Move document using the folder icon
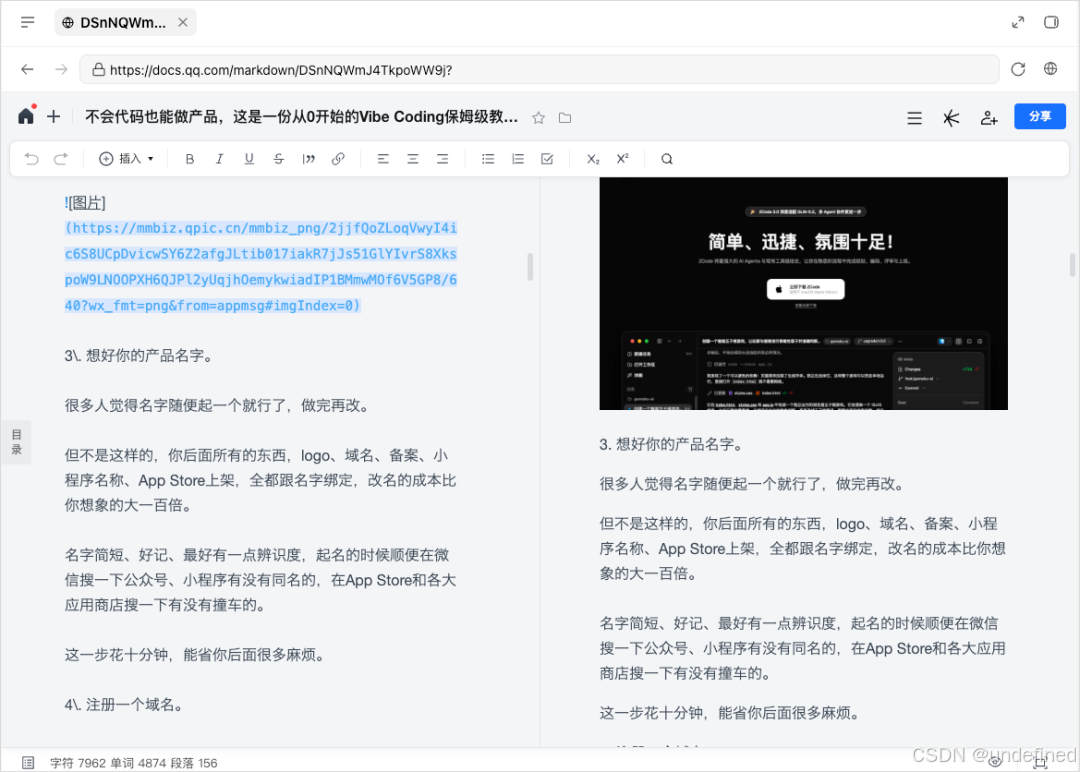The image size is (1080, 772). [x=565, y=118]
